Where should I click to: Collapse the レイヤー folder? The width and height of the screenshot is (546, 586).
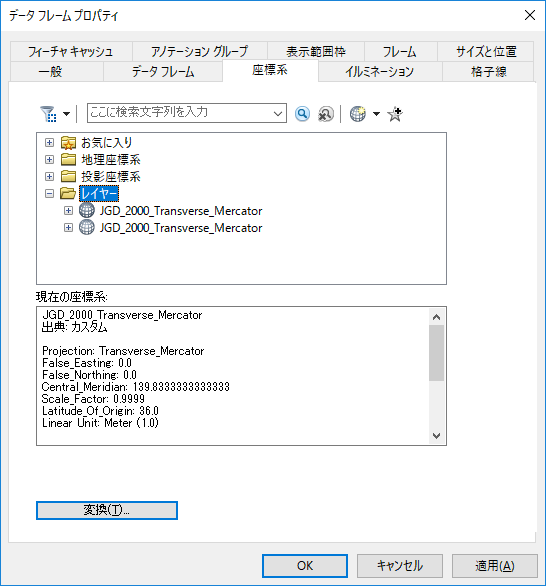click(49, 193)
